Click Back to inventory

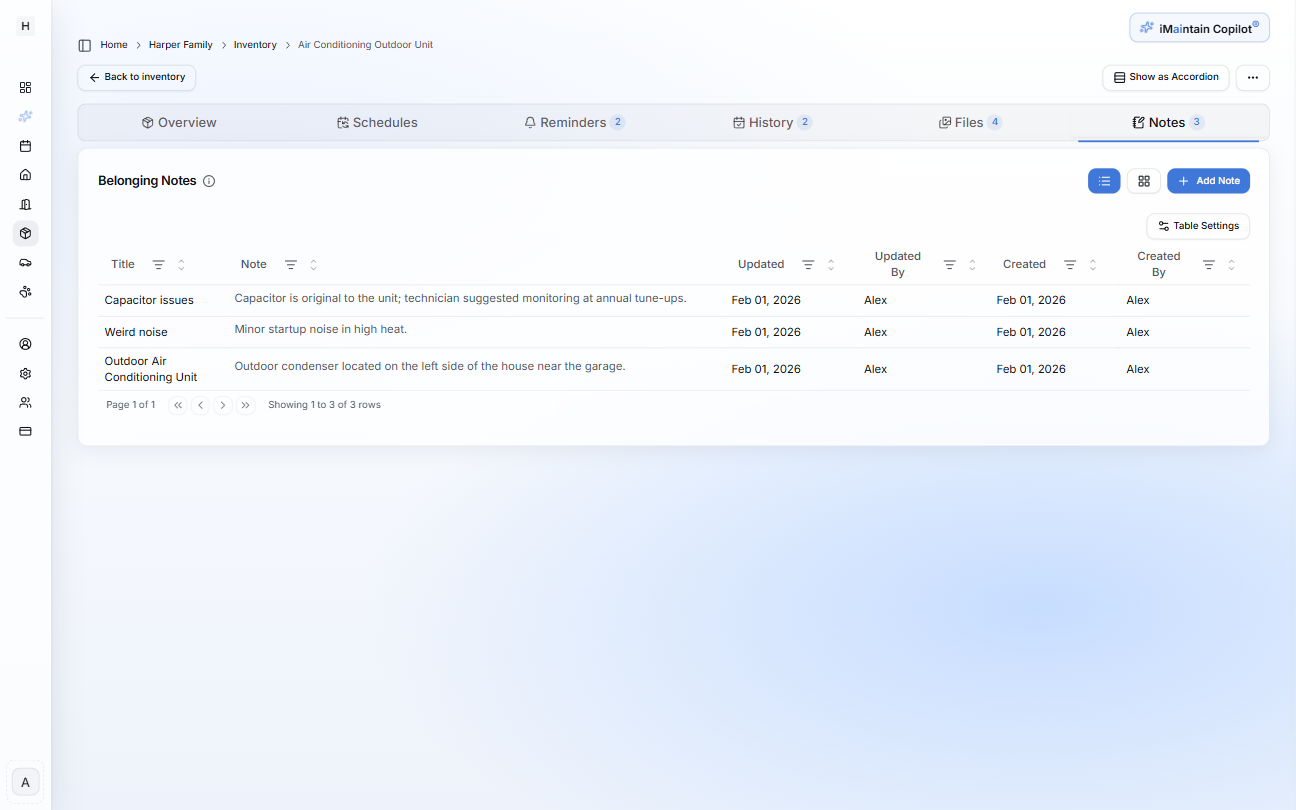(136, 77)
